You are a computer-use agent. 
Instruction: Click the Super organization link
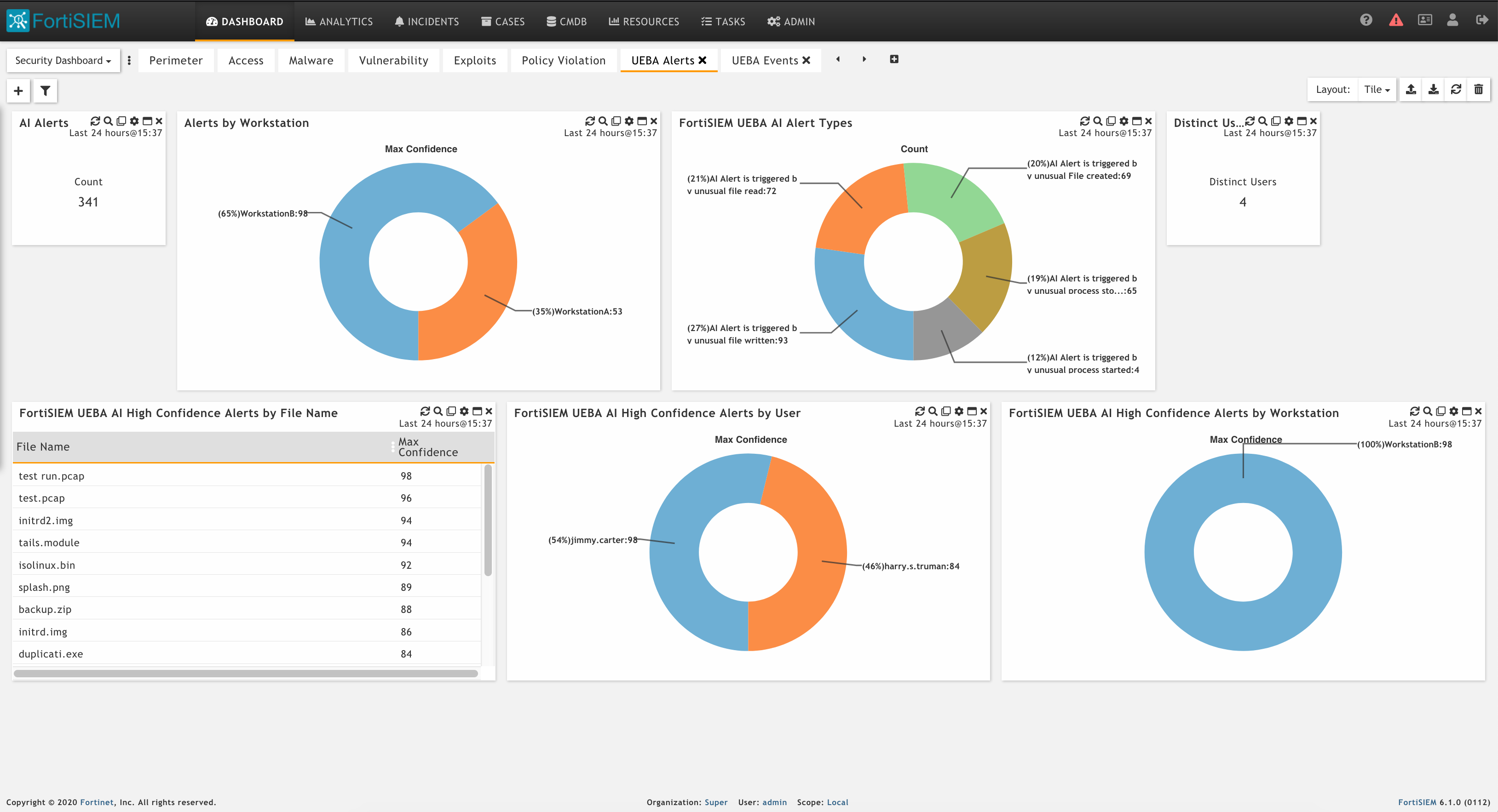click(x=716, y=802)
